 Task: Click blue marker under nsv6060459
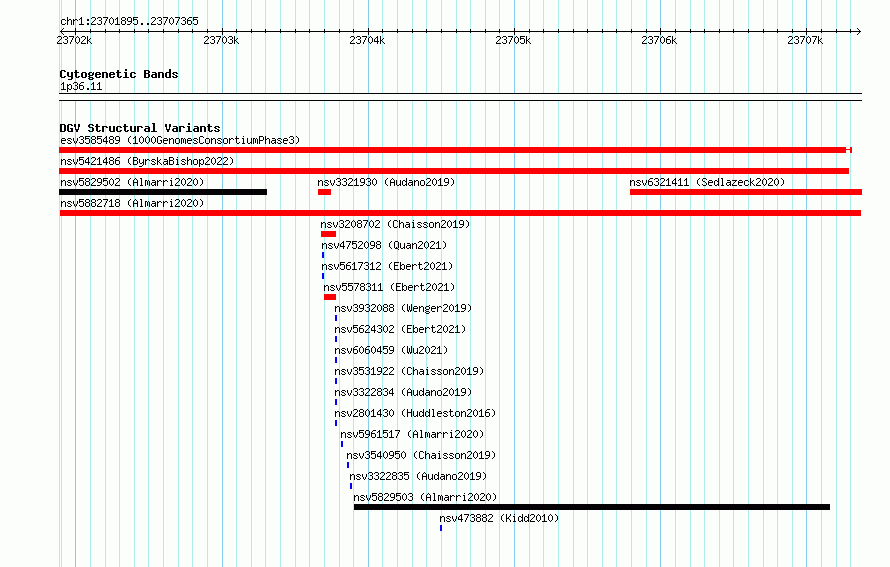pyautogui.click(x=335, y=360)
